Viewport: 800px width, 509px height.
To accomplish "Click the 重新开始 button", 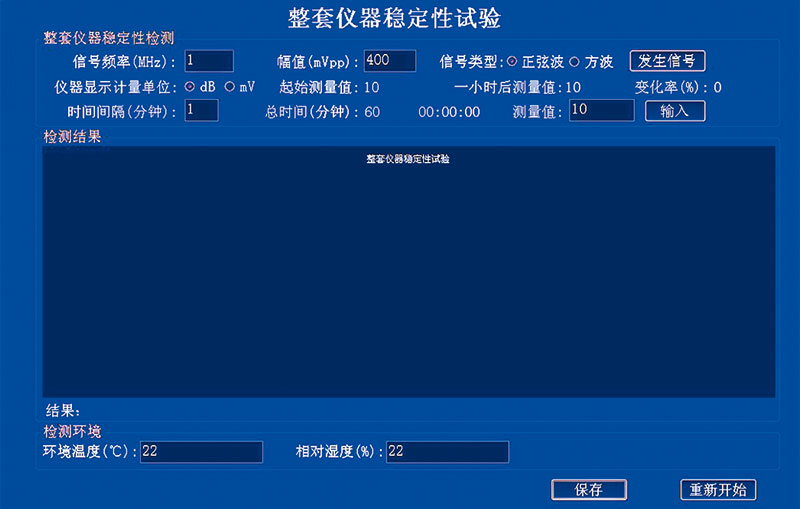I will [x=718, y=490].
